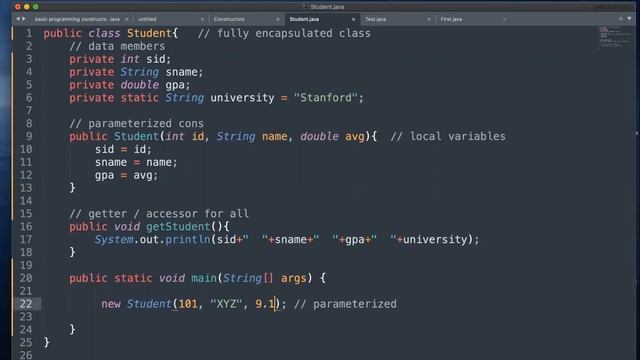This screenshot has width=640, height=360.
Task: Click method name main on line 20
Action: (x=204, y=278)
